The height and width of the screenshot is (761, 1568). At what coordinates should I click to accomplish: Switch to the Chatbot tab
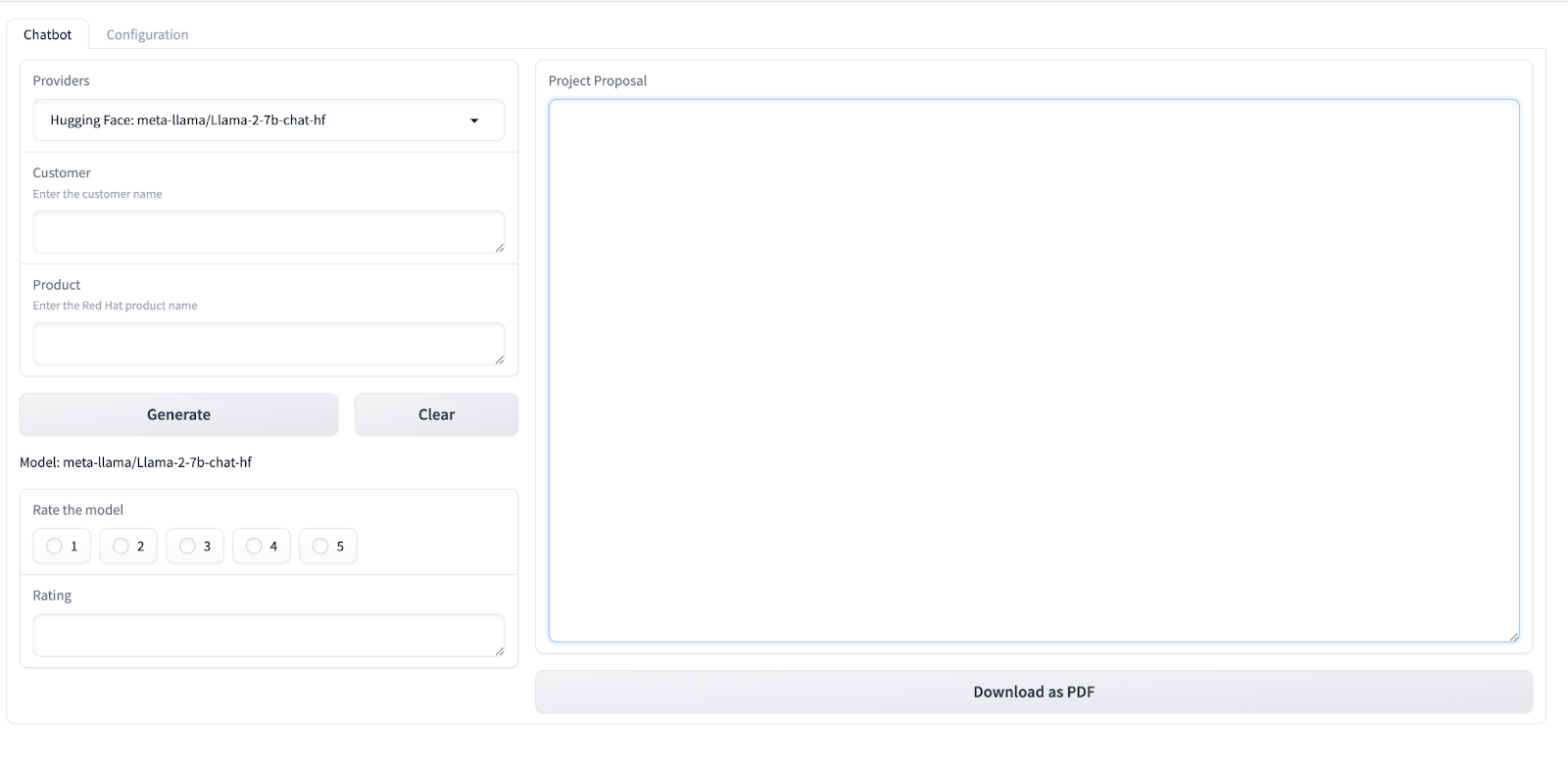coord(48,34)
